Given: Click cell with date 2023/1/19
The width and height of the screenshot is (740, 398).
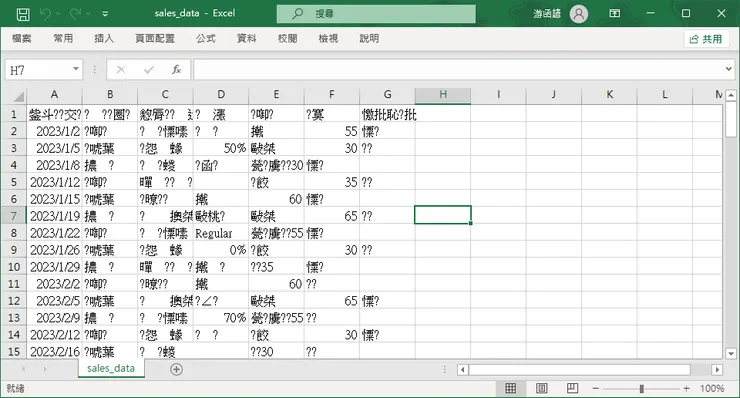Looking at the screenshot, I should point(54,216).
